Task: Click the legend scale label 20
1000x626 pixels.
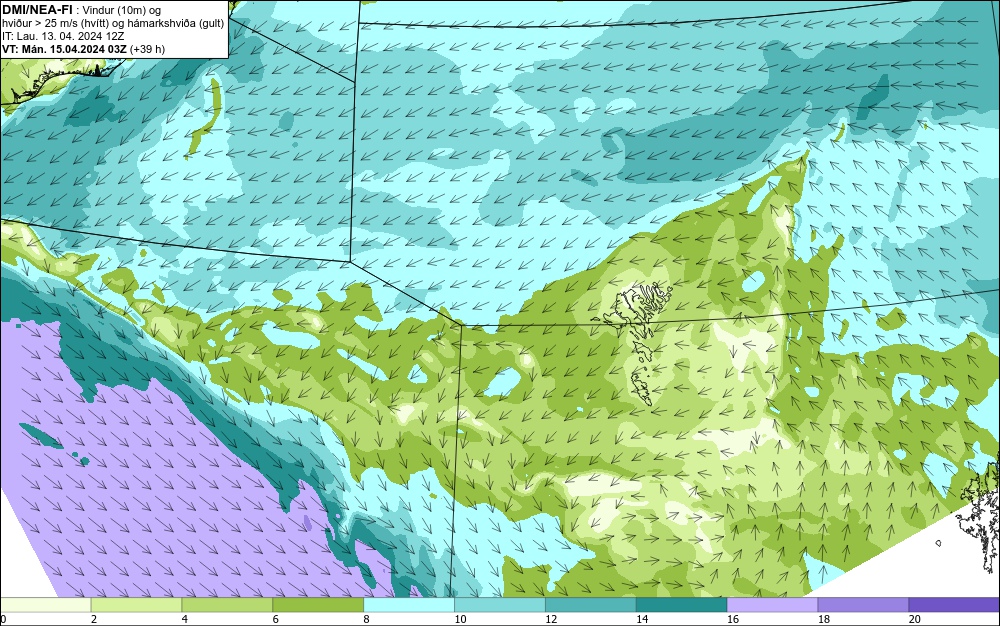Action: click(915, 619)
